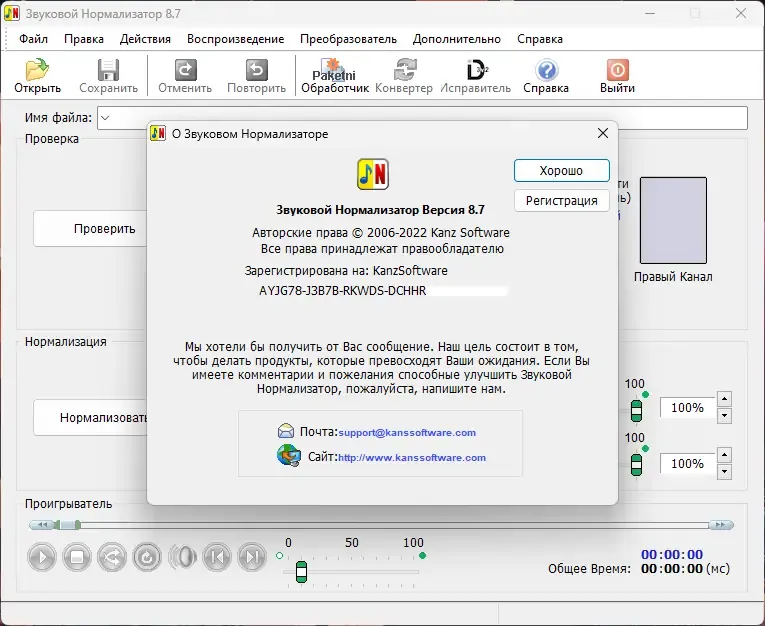The image size is (765, 626).
Task: Click the globe icon next to Сайт
Action: pos(288,456)
